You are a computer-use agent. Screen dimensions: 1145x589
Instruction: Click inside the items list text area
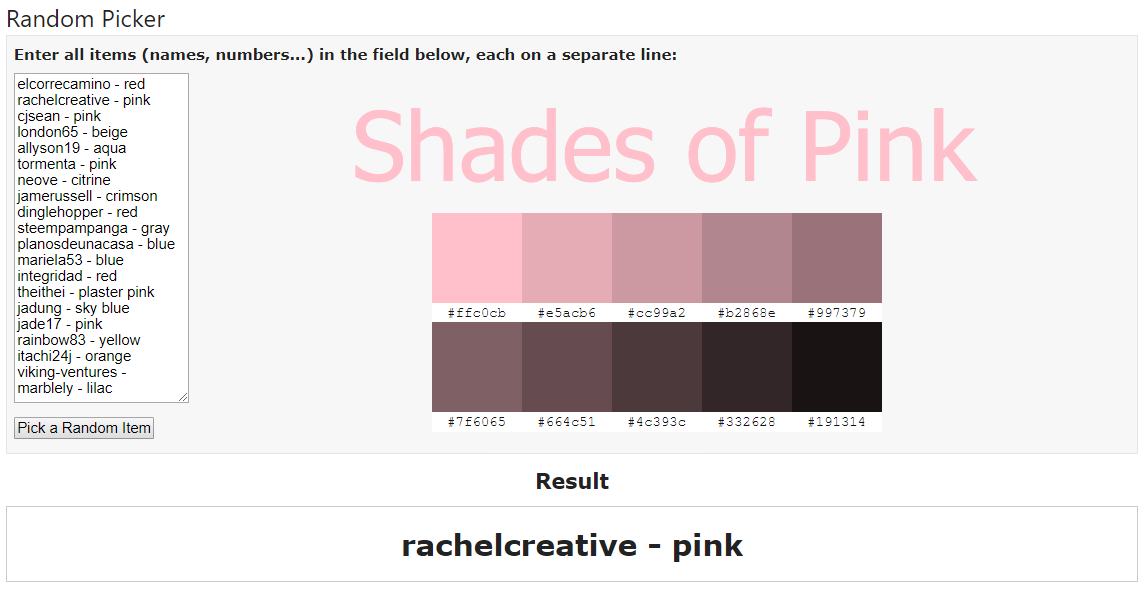tap(102, 237)
